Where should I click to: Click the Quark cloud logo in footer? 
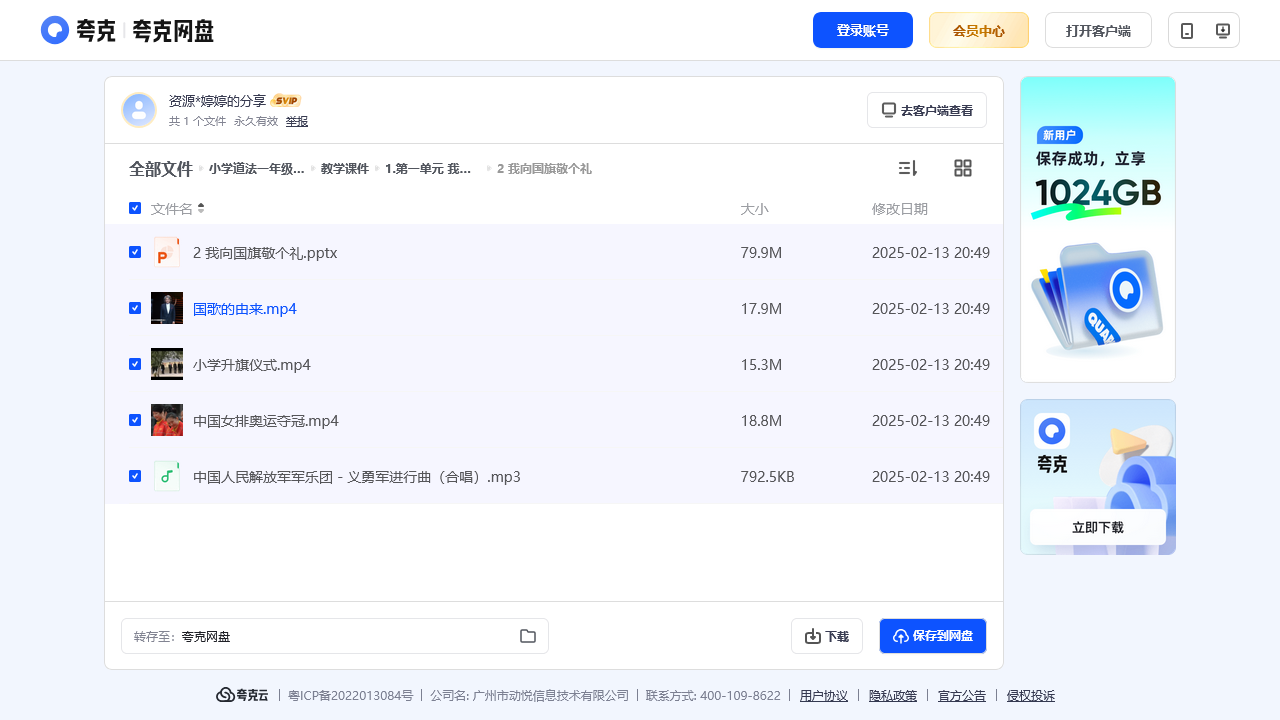click(x=242, y=695)
